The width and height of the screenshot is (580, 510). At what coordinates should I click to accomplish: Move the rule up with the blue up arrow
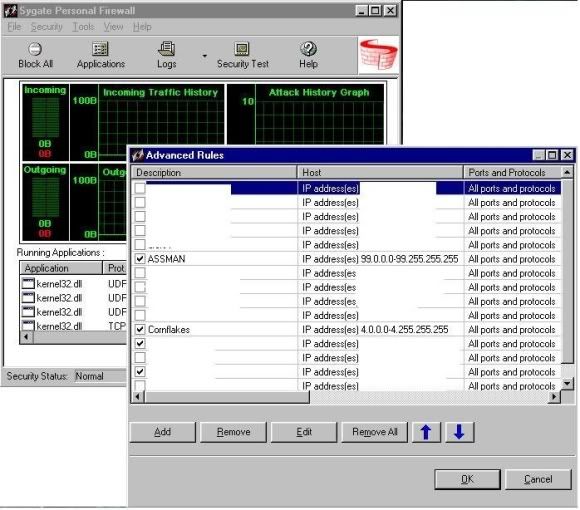point(426,432)
